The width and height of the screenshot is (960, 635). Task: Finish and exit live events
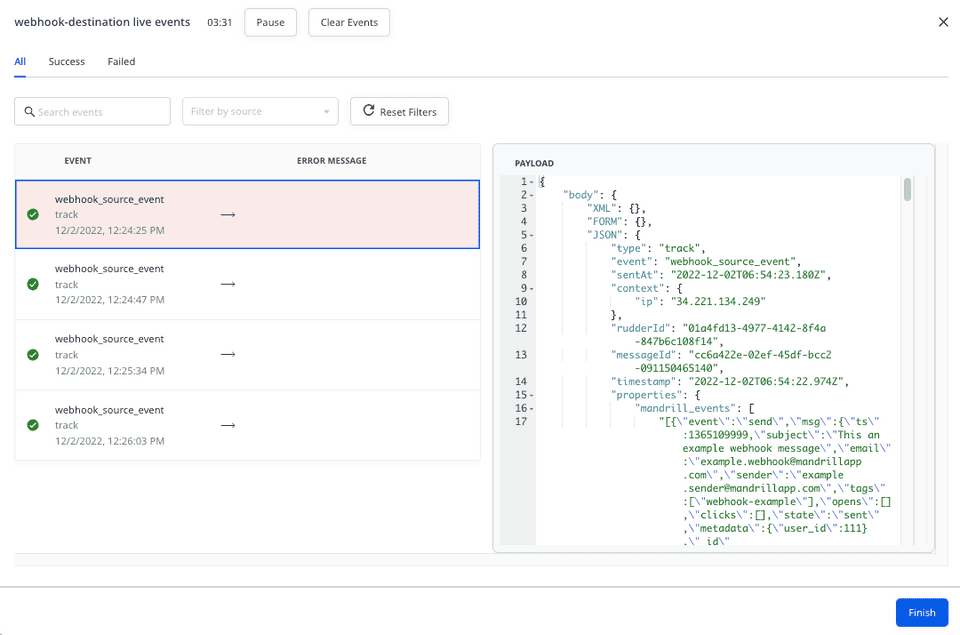[x=921, y=612]
